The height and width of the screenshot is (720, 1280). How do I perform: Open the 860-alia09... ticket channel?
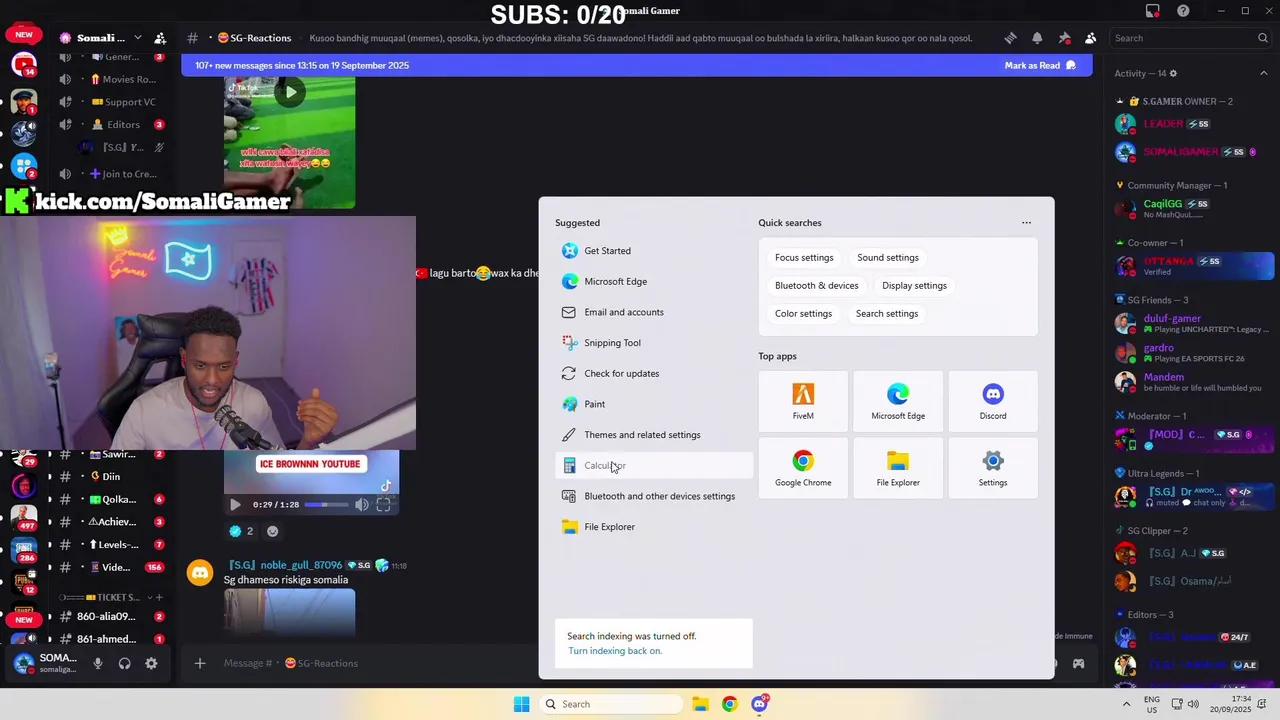point(110,616)
